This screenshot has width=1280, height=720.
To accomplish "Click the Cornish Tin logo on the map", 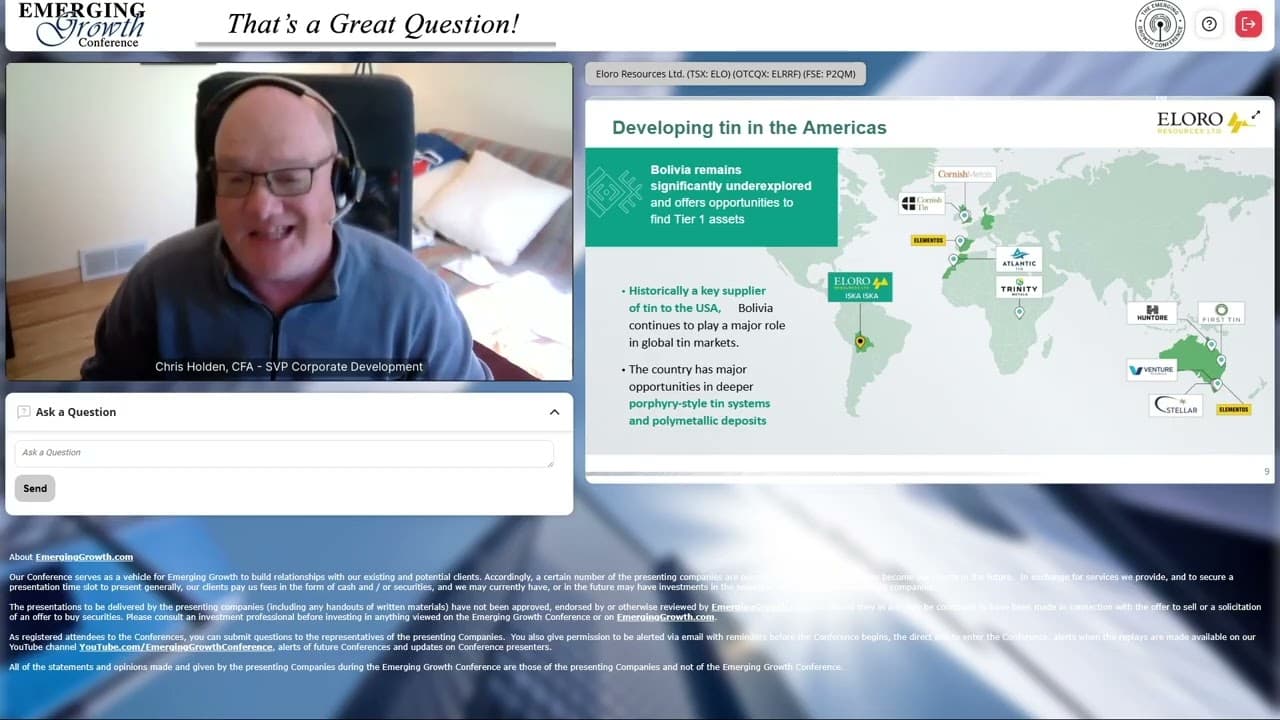I will 921,204.
